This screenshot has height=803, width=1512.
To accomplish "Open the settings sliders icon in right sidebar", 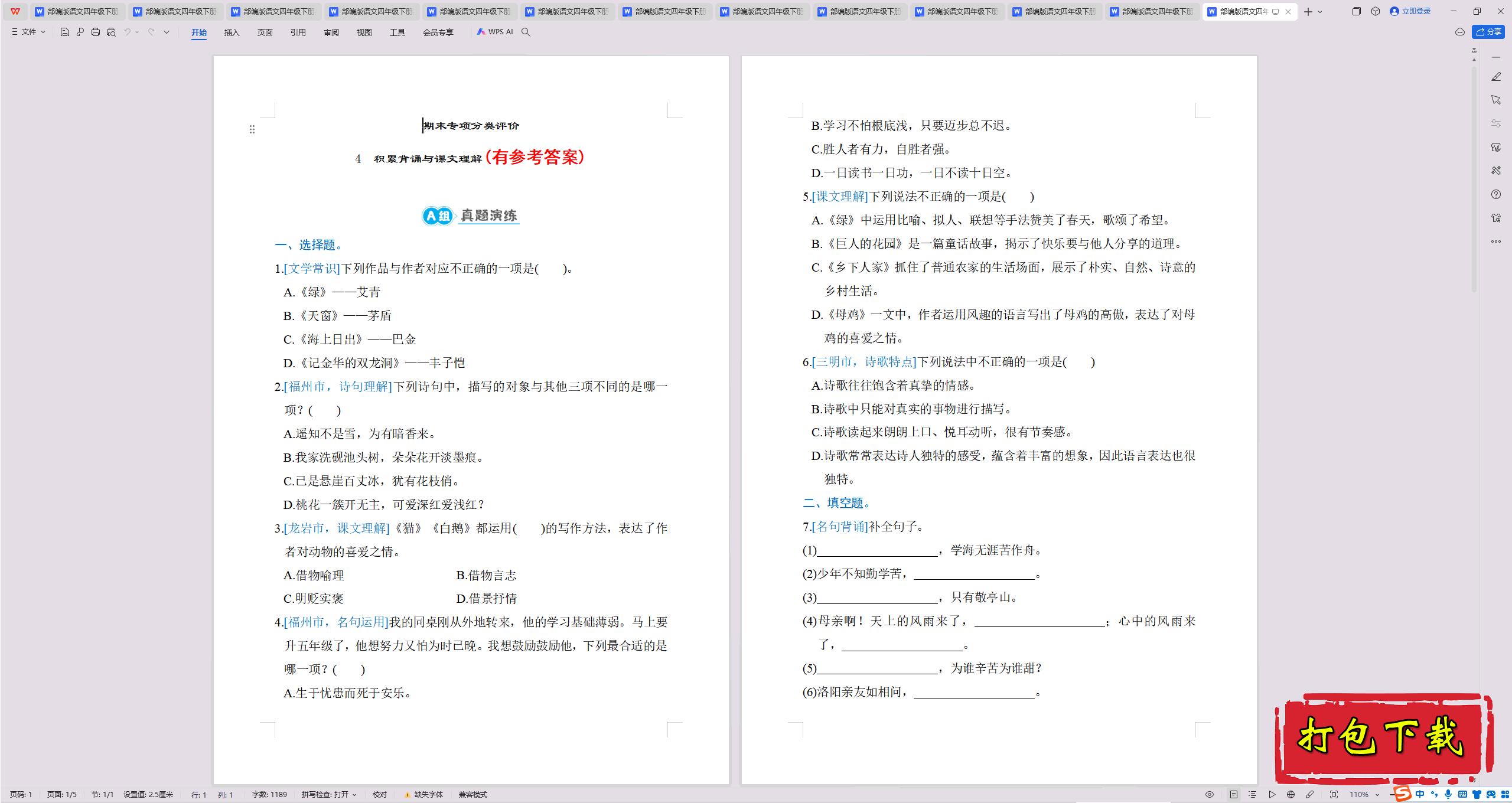I will 1495,123.
